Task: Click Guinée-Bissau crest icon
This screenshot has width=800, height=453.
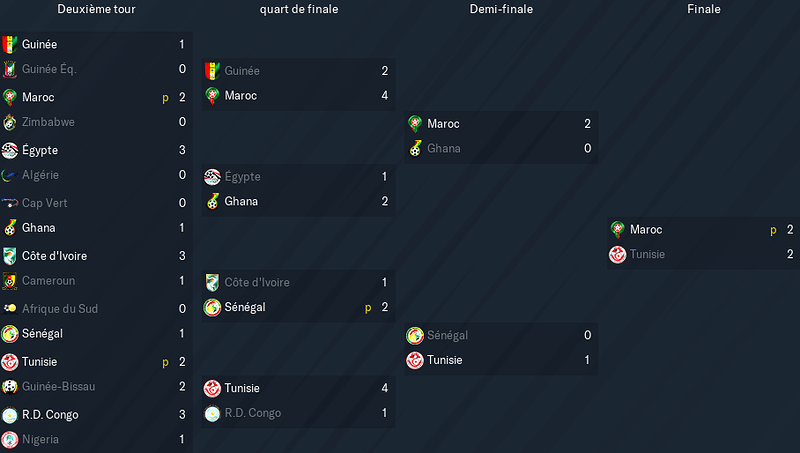Action: (10, 387)
